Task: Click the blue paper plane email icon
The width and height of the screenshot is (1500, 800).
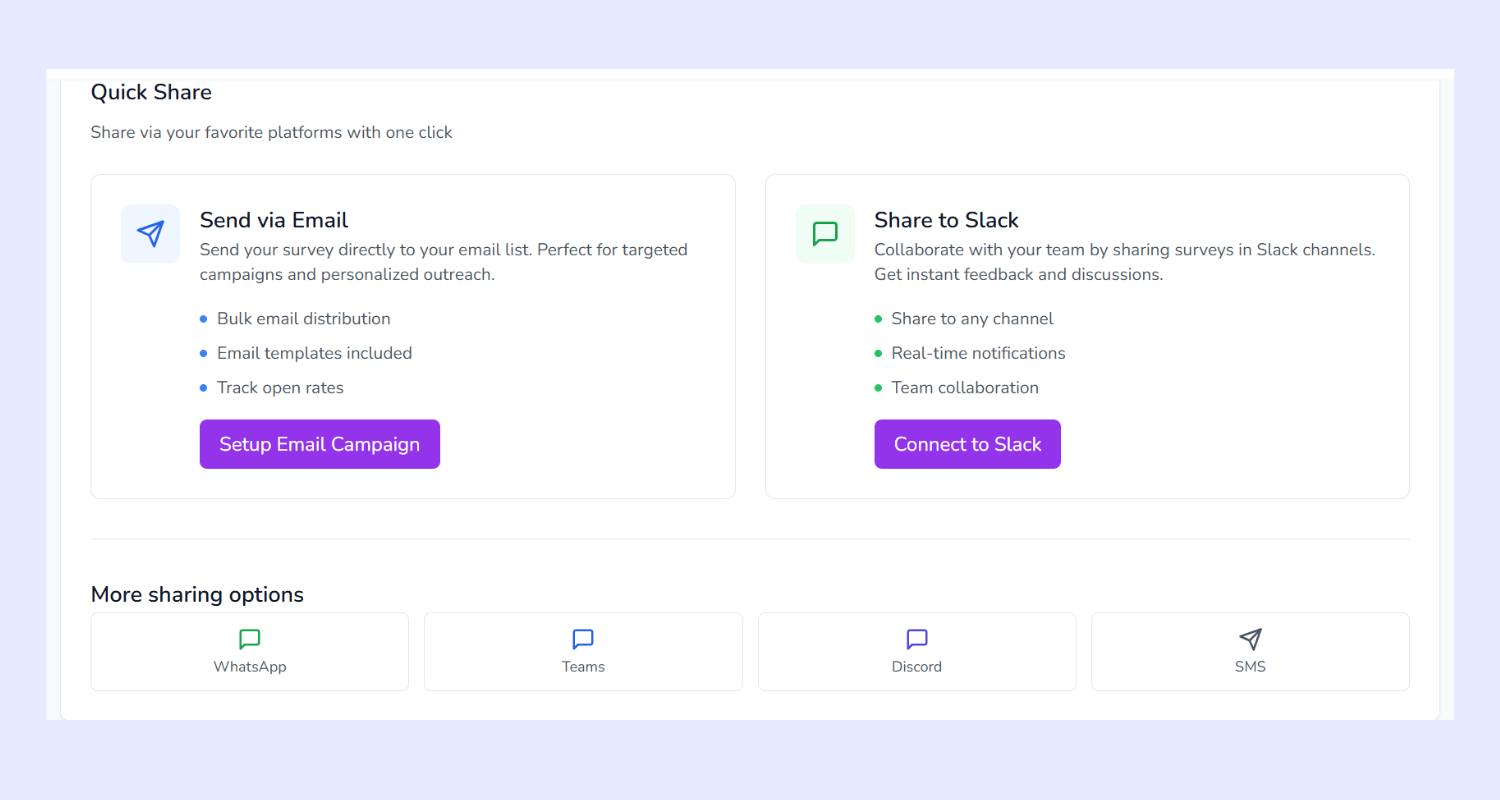Action: coord(150,233)
